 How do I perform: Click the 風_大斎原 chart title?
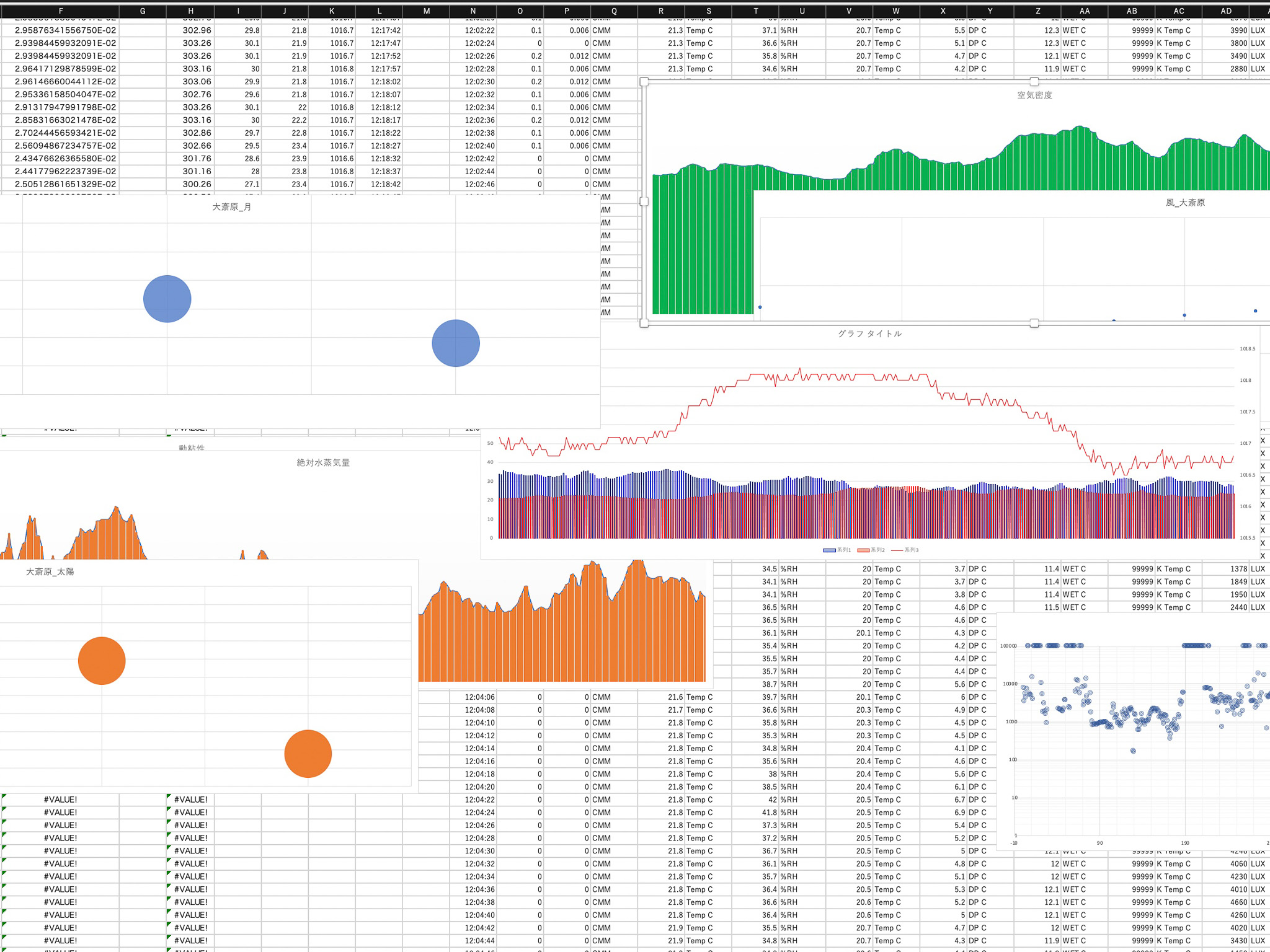[1185, 203]
